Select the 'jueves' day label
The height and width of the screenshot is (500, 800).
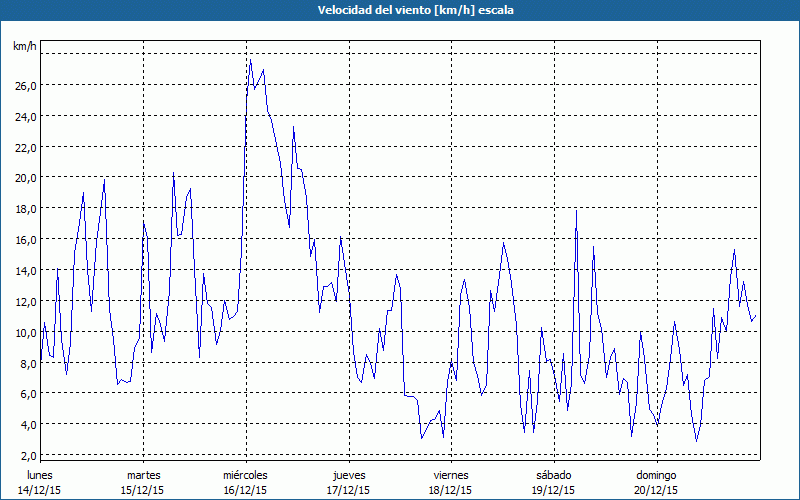pos(348,474)
